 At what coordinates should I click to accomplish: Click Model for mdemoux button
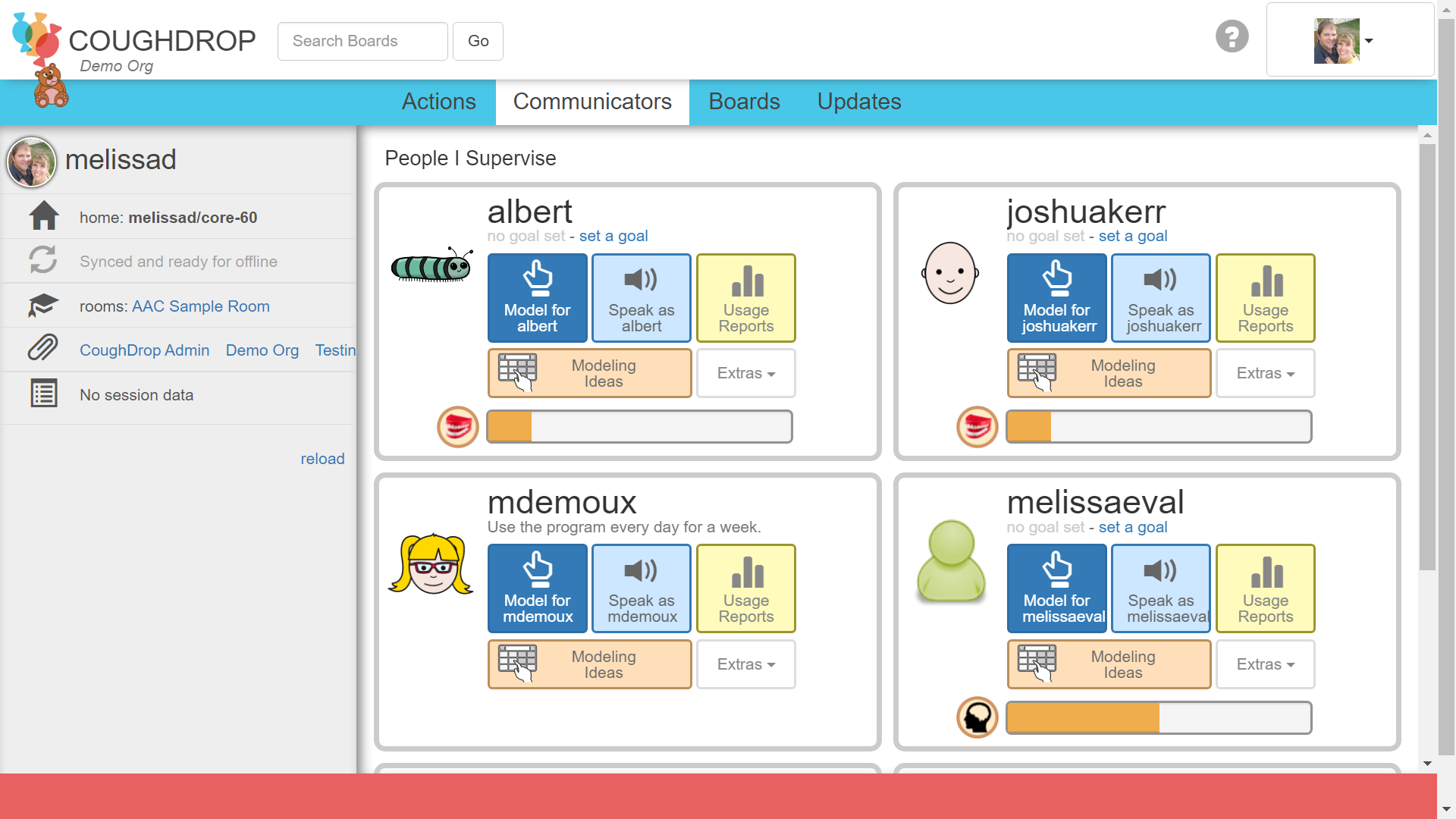click(538, 588)
